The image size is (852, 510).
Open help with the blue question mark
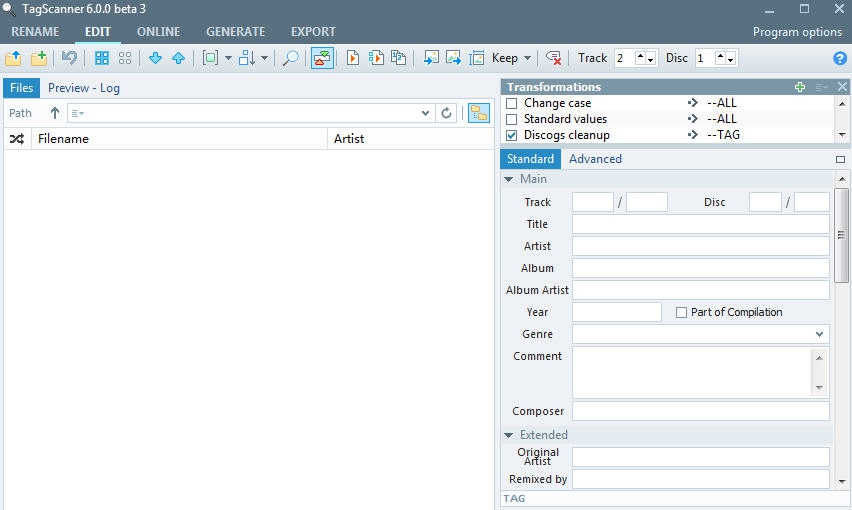click(x=840, y=58)
